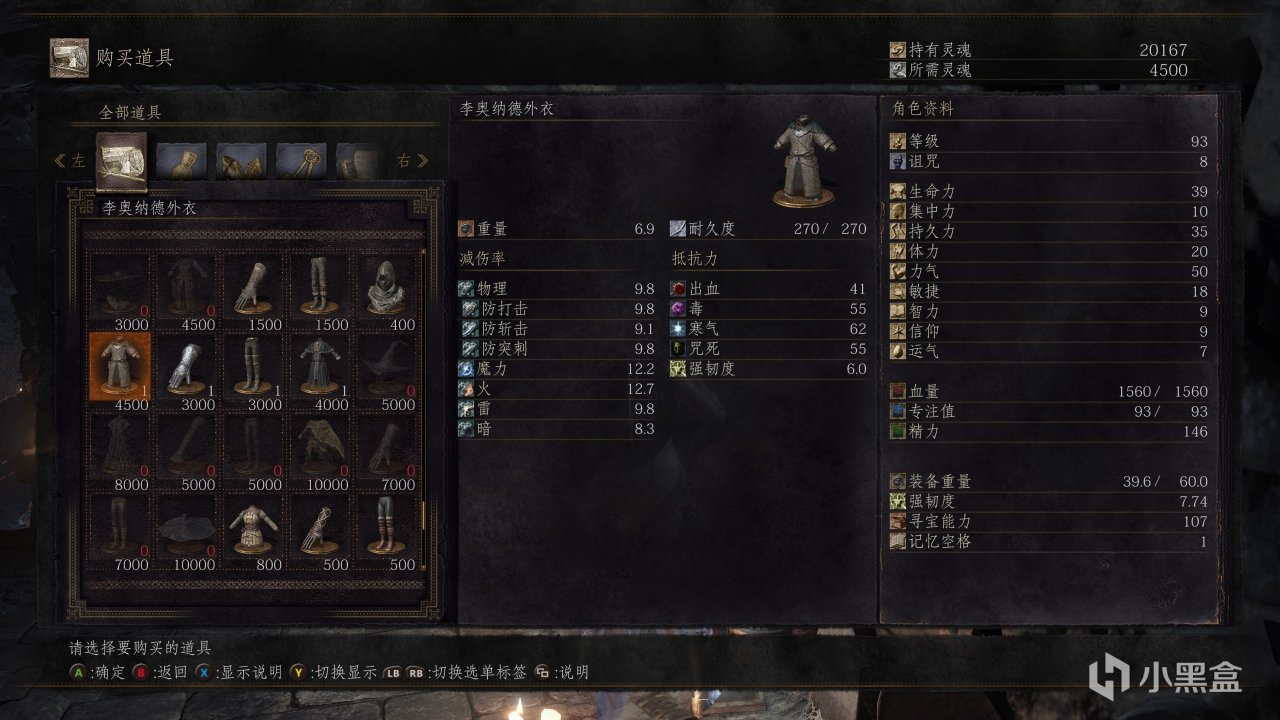Select the highlighted Leonhard garb at 4500 souls
This screenshot has height=720, width=1280.
[120, 366]
